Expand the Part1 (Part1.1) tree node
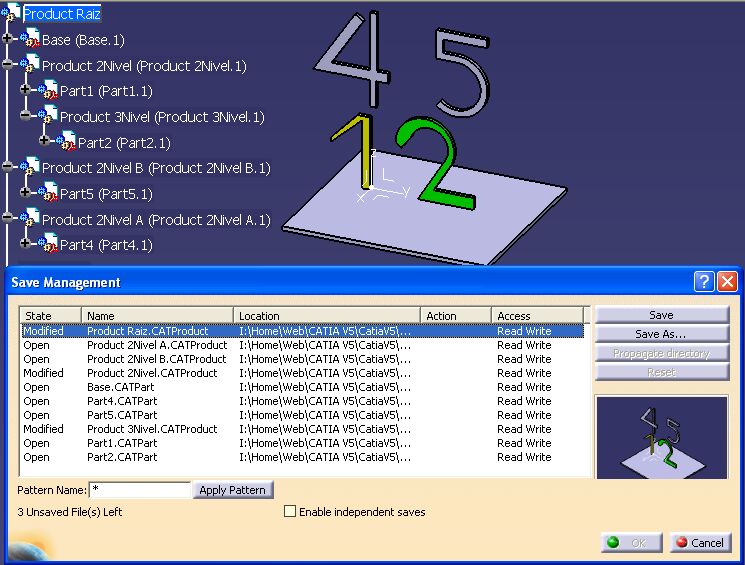Viewport: 745px width, 565px height. [x=25, y=89]
